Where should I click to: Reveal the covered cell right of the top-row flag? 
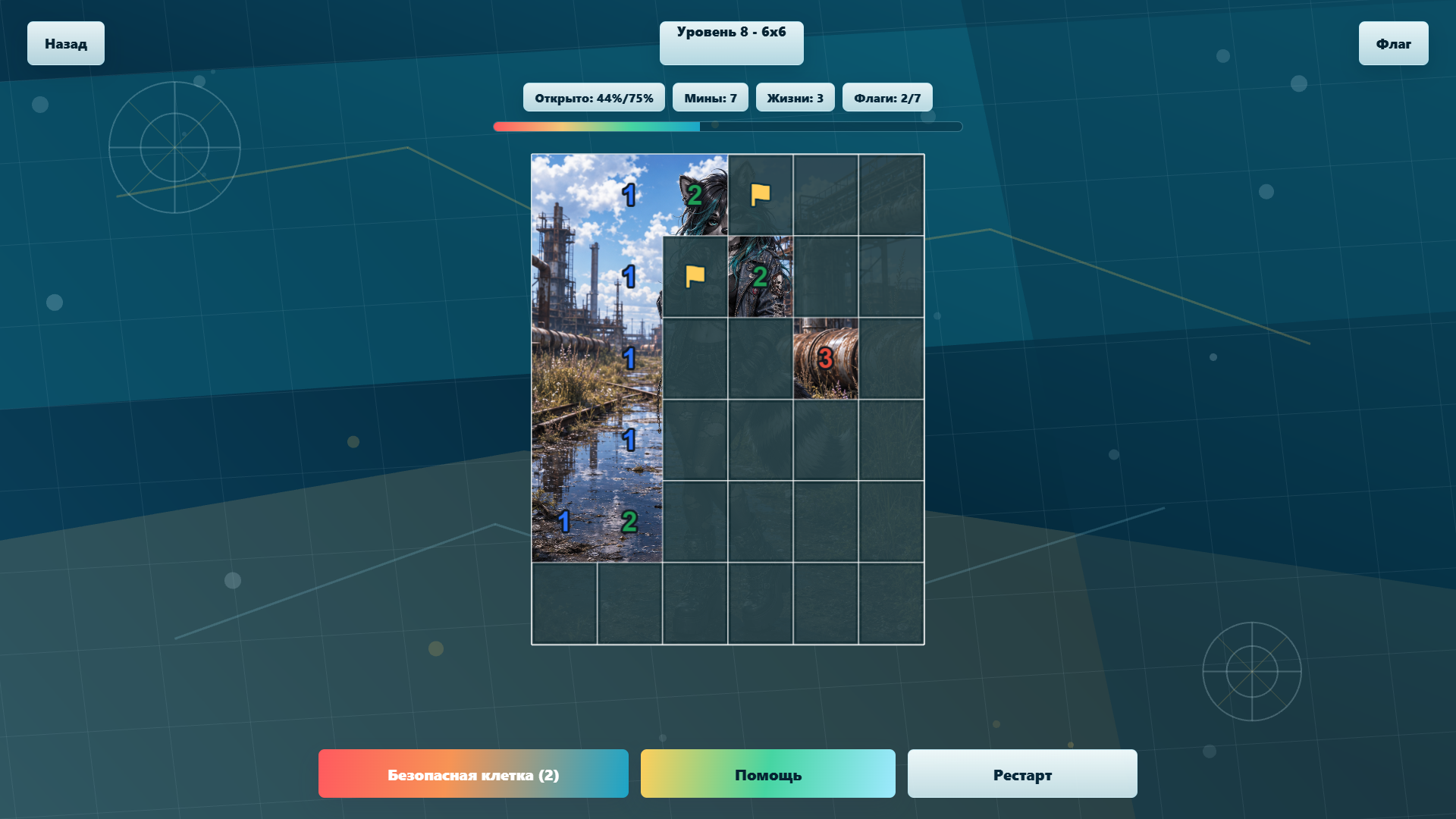point(826,195)
